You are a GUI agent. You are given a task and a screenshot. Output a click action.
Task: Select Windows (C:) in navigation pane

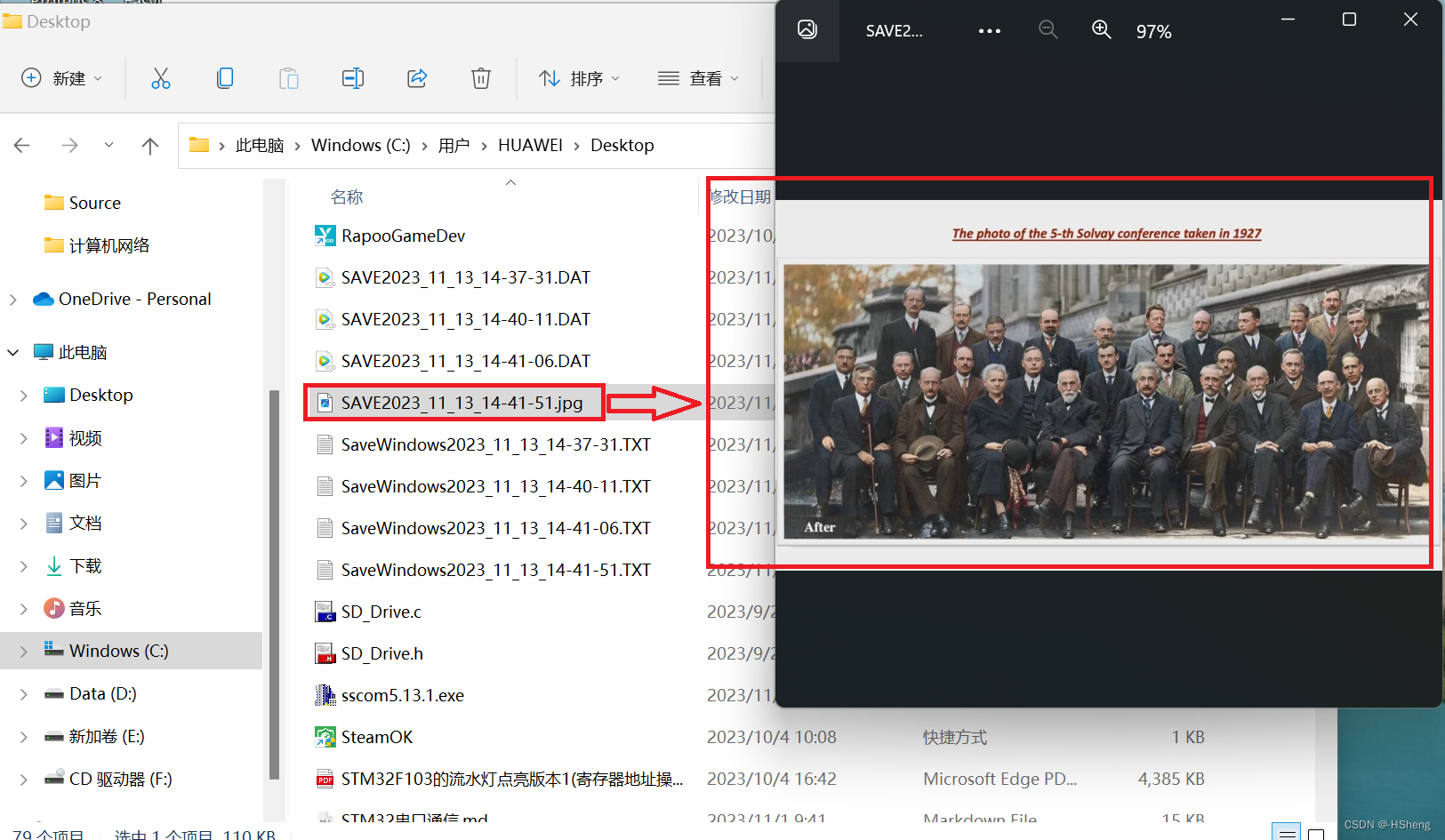132,651
